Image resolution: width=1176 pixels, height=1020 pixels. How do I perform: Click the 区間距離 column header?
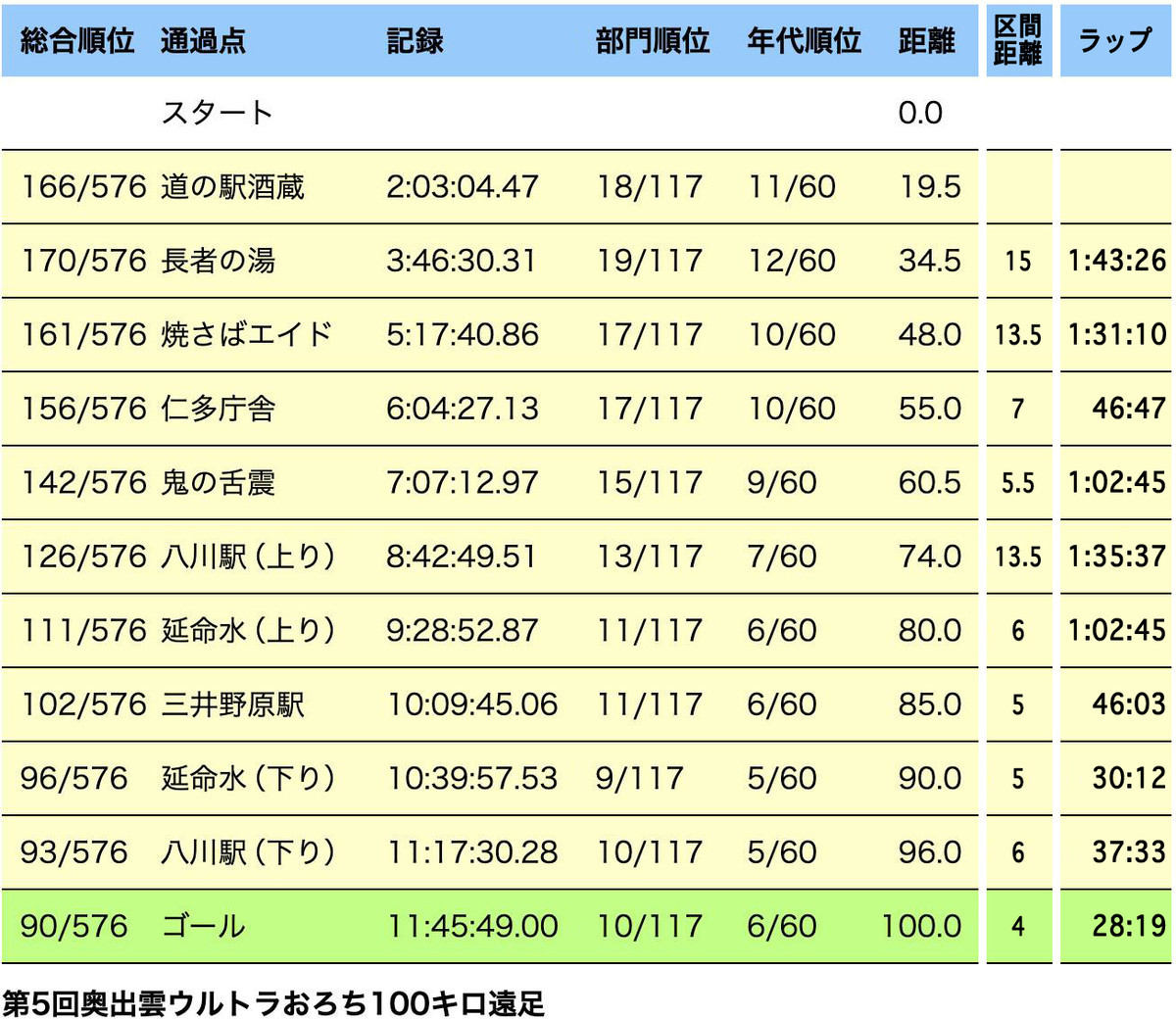pos(1017,40)
